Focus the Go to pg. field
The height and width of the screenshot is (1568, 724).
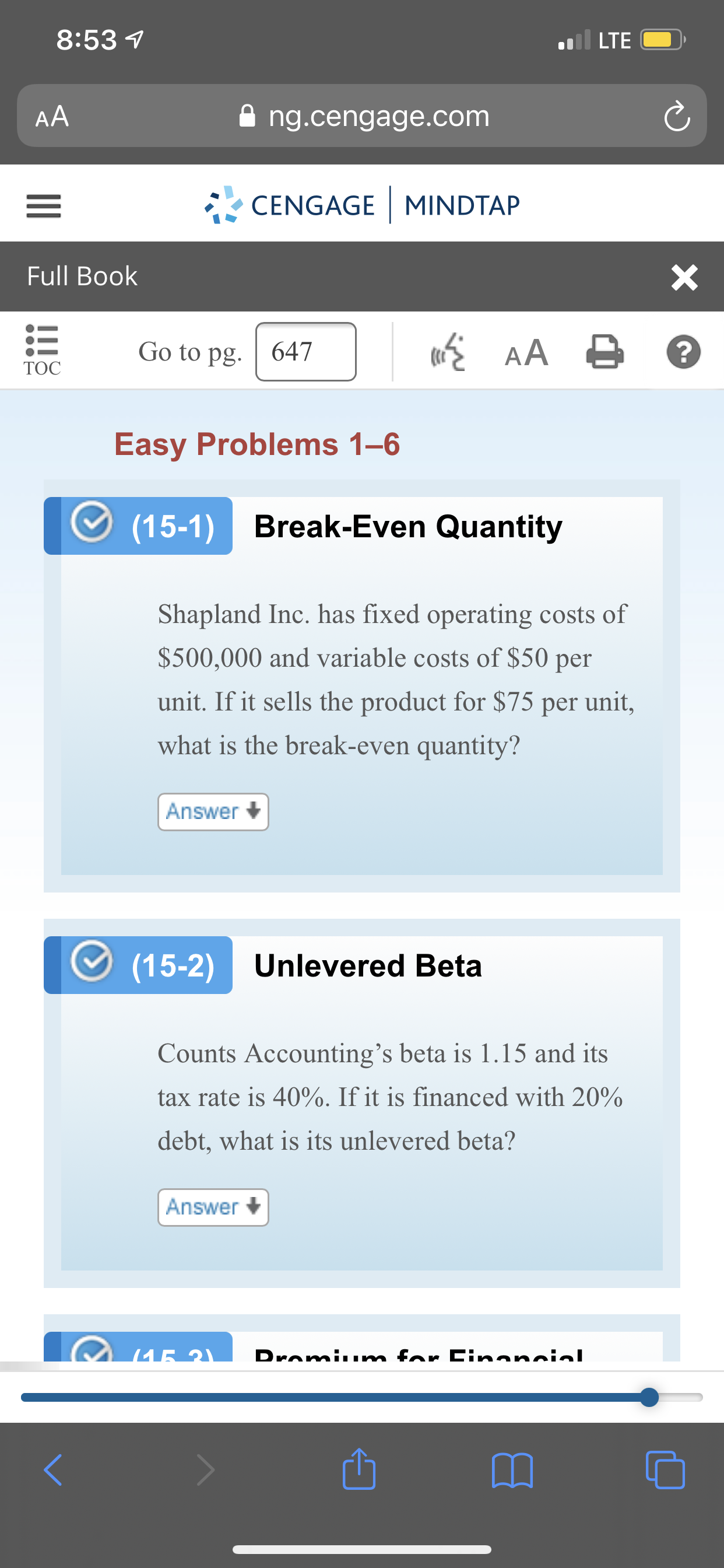[x=306, y=352]
